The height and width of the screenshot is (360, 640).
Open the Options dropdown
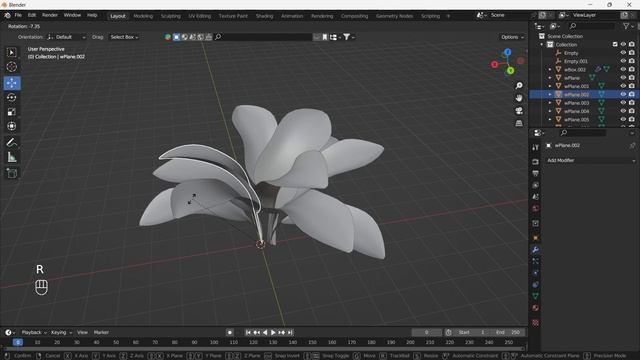(x=512, y=37)
